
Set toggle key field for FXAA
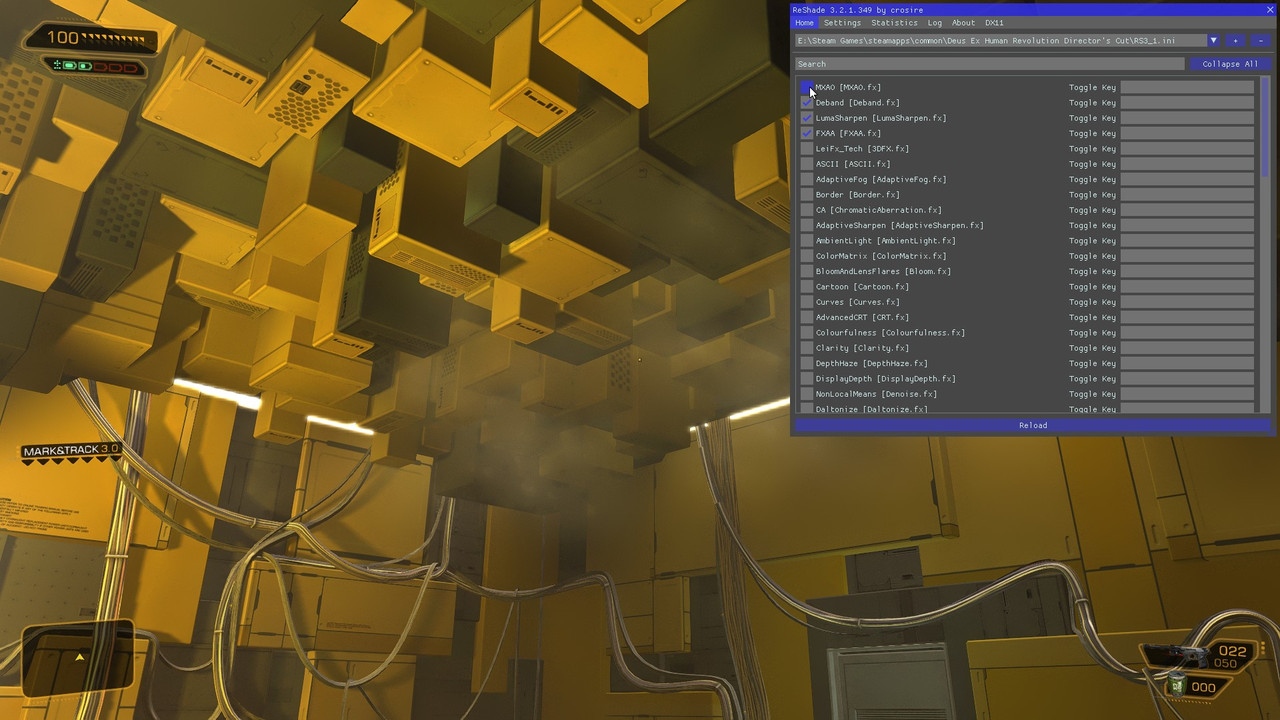1187,133
